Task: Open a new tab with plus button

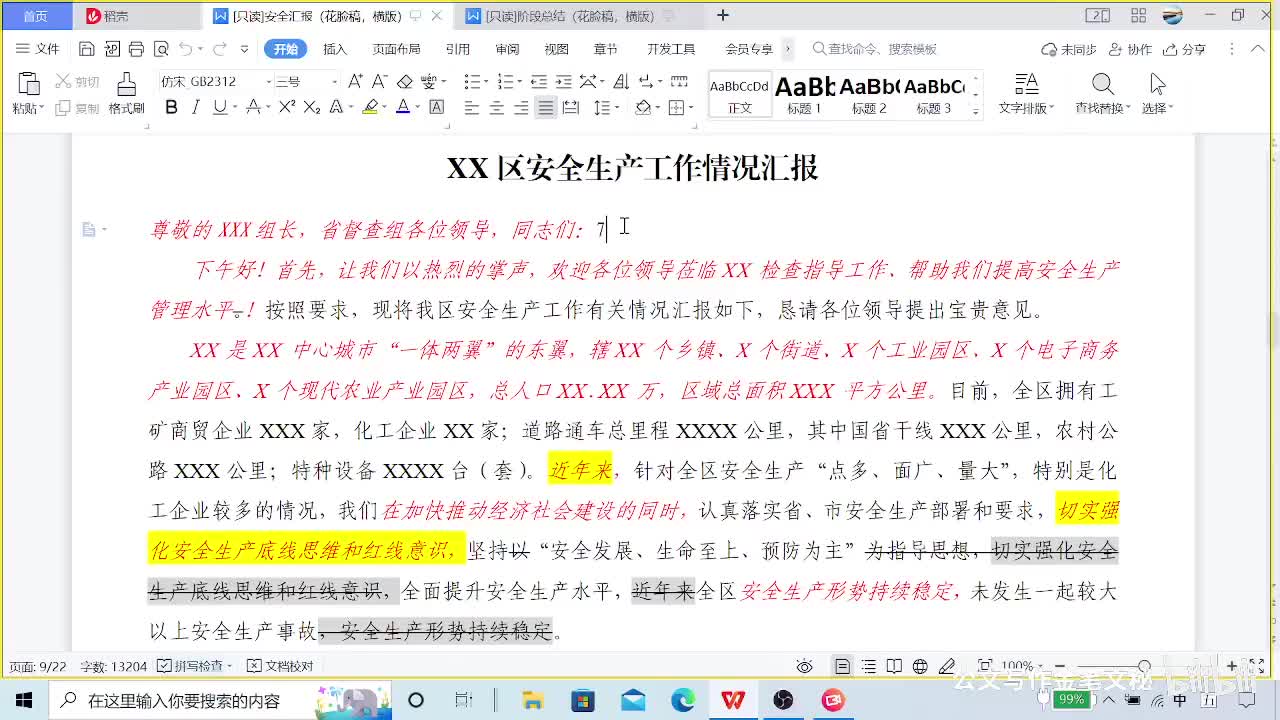Action: 723,15
